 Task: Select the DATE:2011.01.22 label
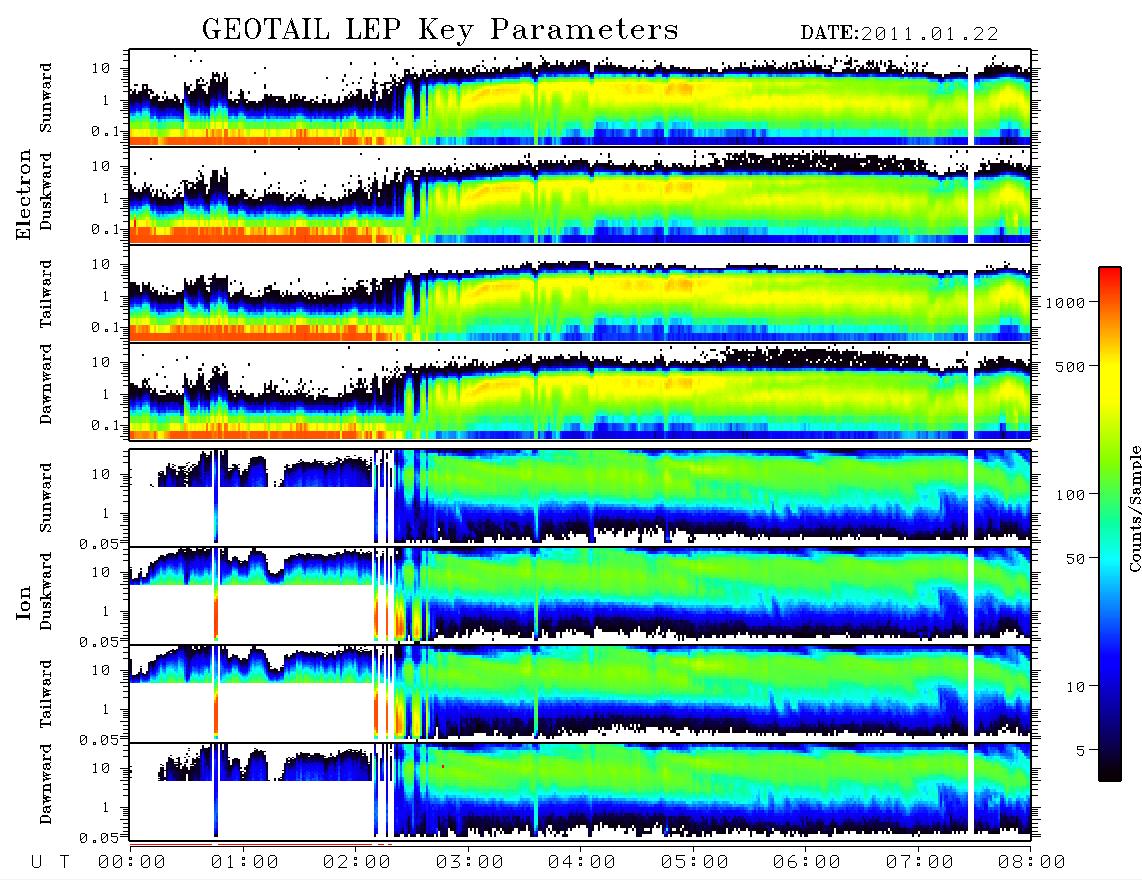click(x=899, y=34)
